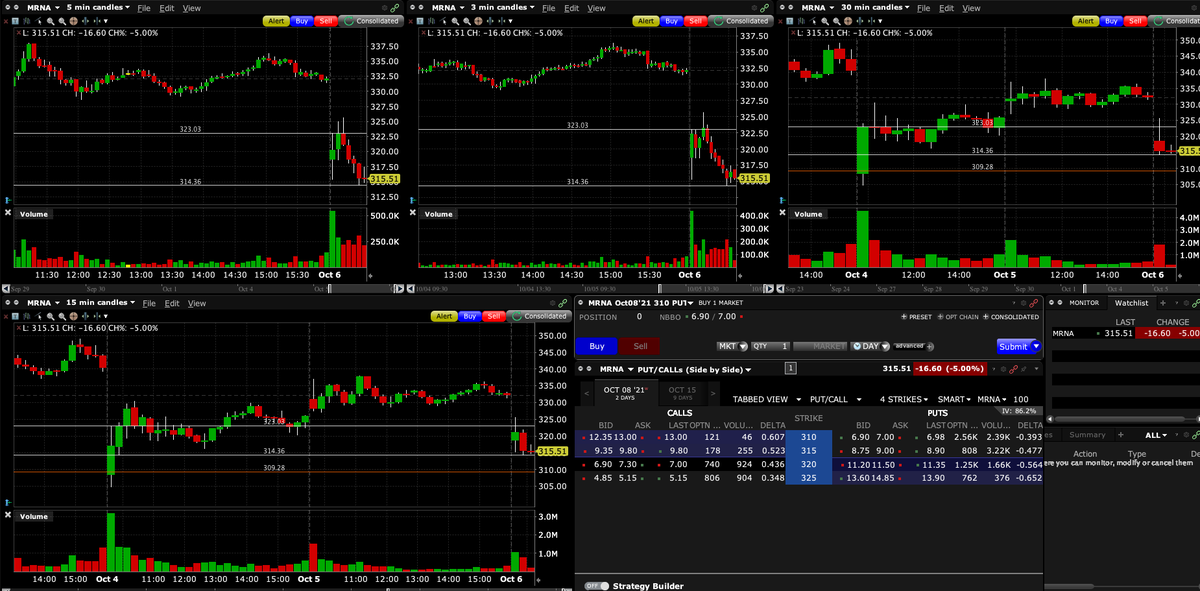This screenshot has width=1200, height=591.
Task: Open the SMART exchange dropdown
Action: [x=953, y=399]
